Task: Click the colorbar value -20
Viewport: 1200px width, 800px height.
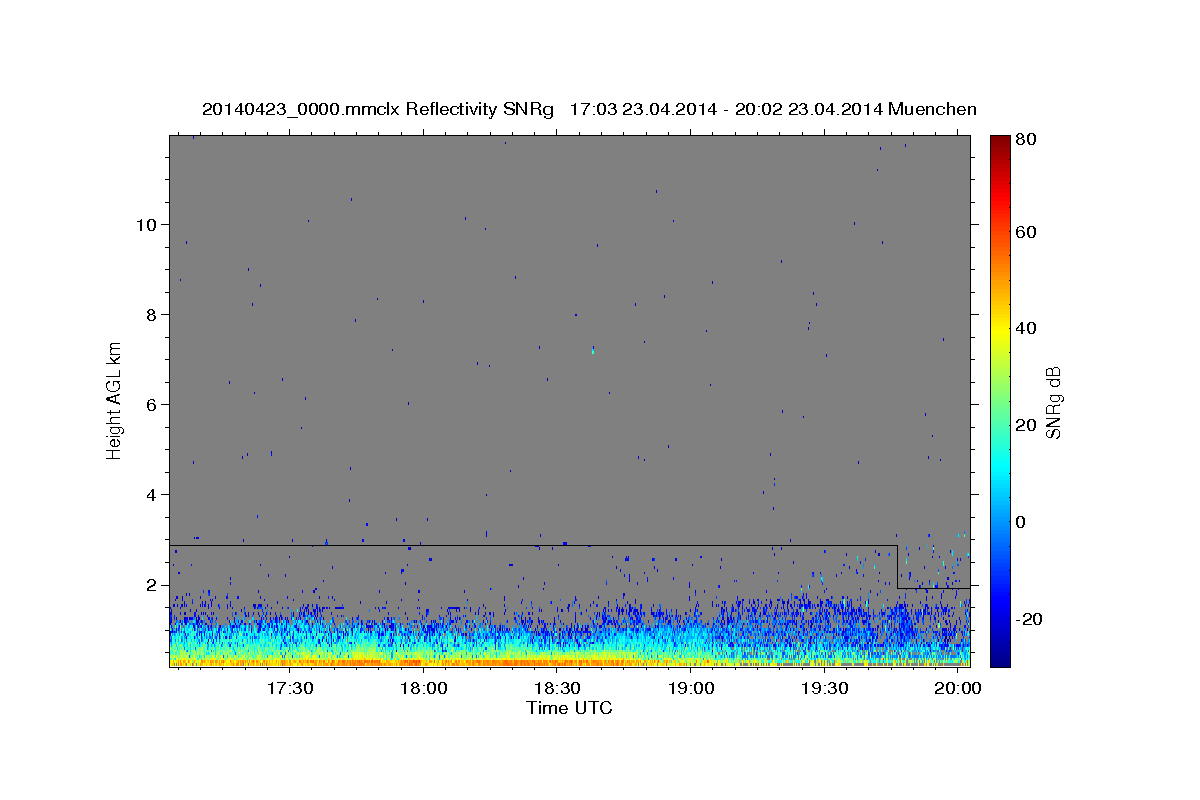Action: tap(1030, 619)
